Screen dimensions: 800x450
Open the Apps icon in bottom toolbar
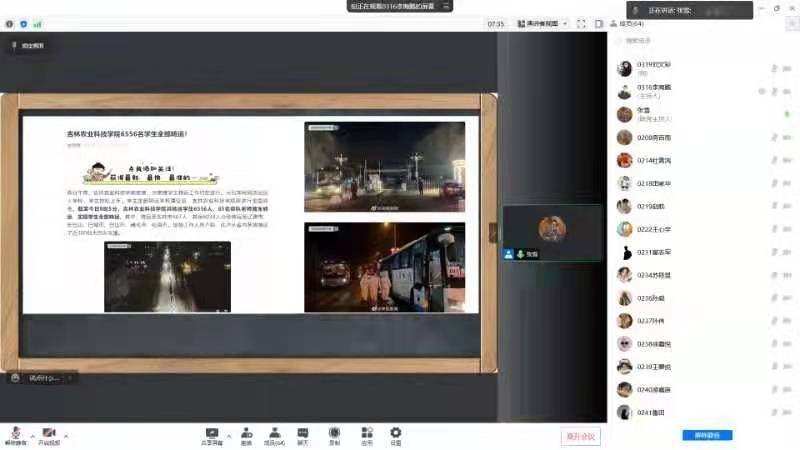point(366,435)
